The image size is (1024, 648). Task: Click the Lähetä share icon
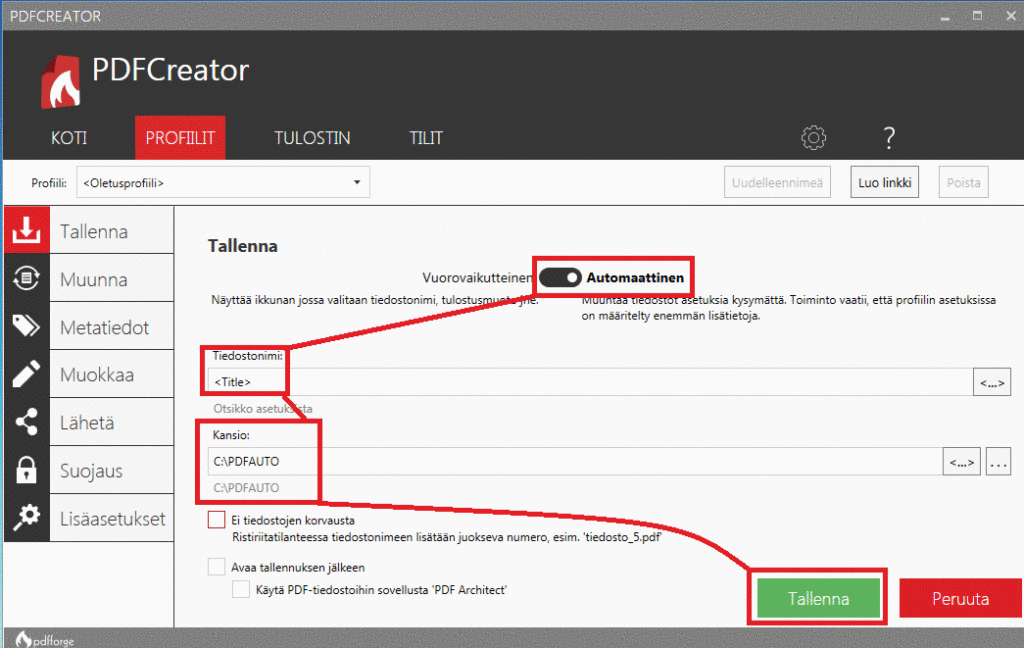(x=27, y=422)
